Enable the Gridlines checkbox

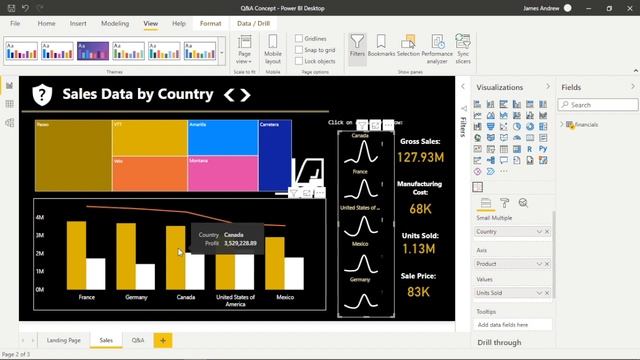299,38
